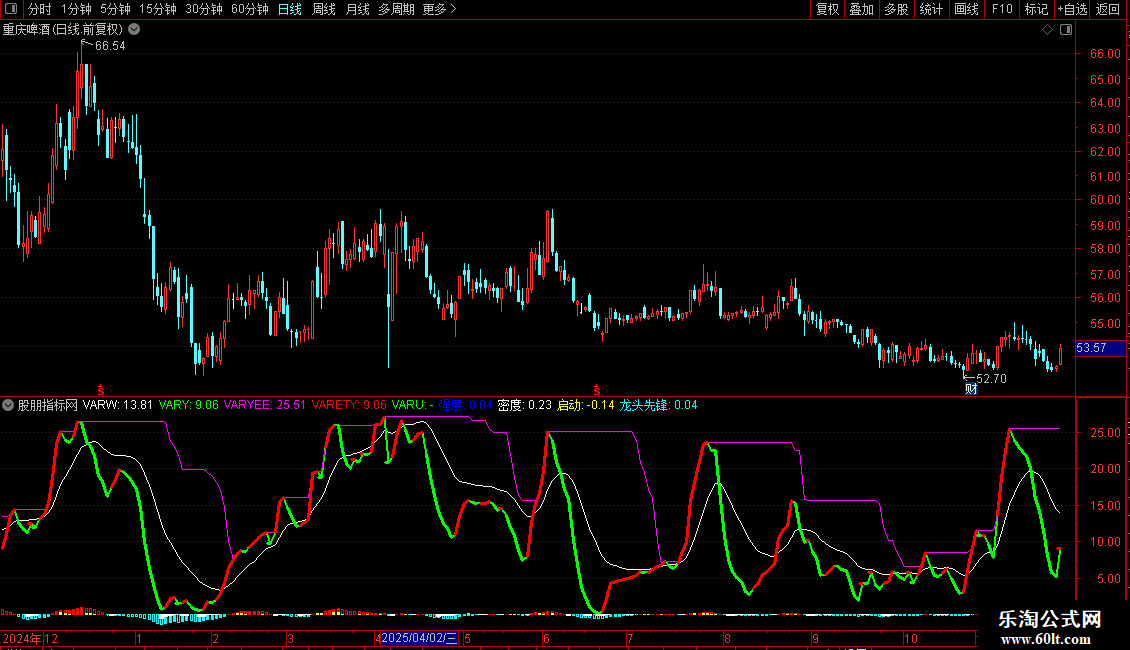Click the red $ marker near July
Viewport: 1130px width, 650px height.
[598, 387]
